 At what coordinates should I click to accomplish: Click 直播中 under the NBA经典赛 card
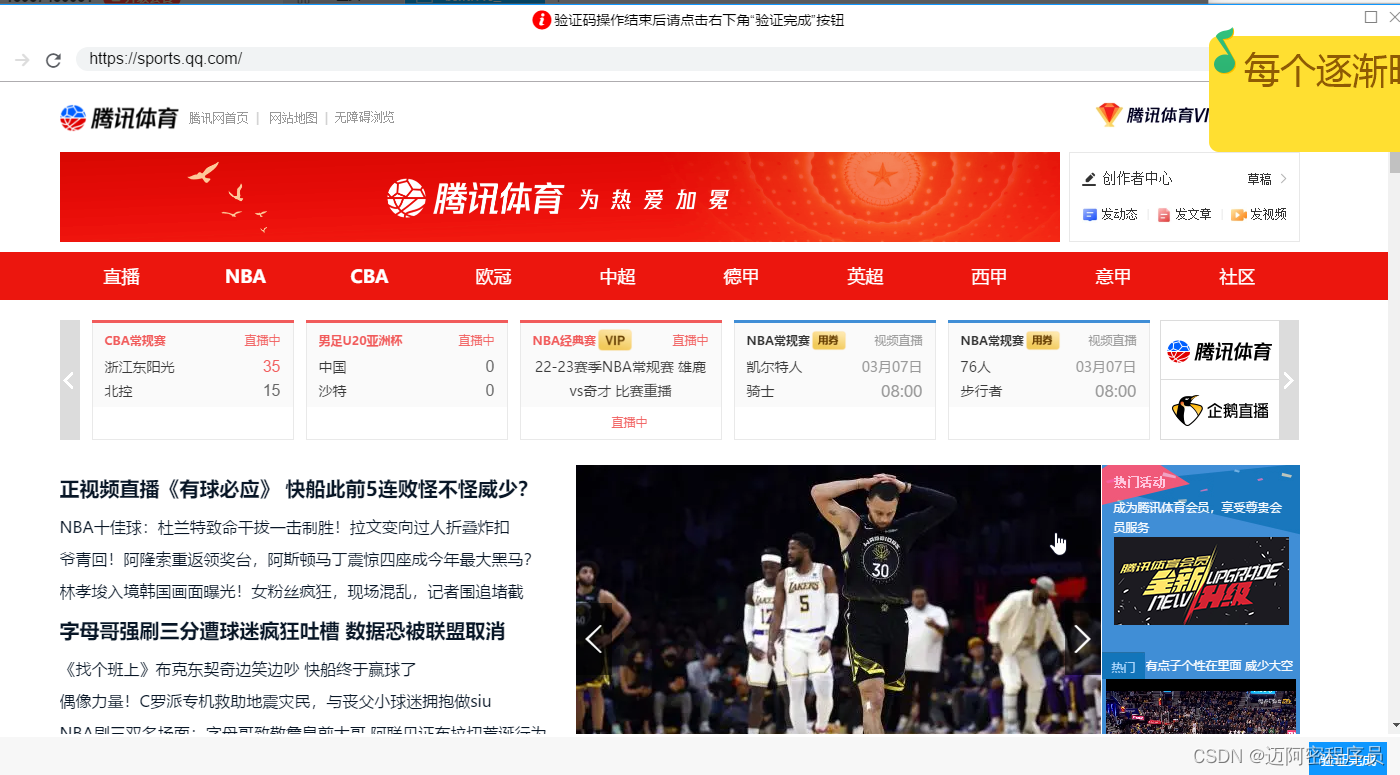tap(629, 423)
